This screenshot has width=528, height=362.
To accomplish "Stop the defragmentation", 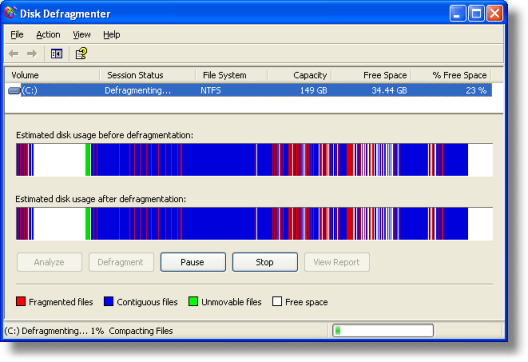I will pos(265,262).
